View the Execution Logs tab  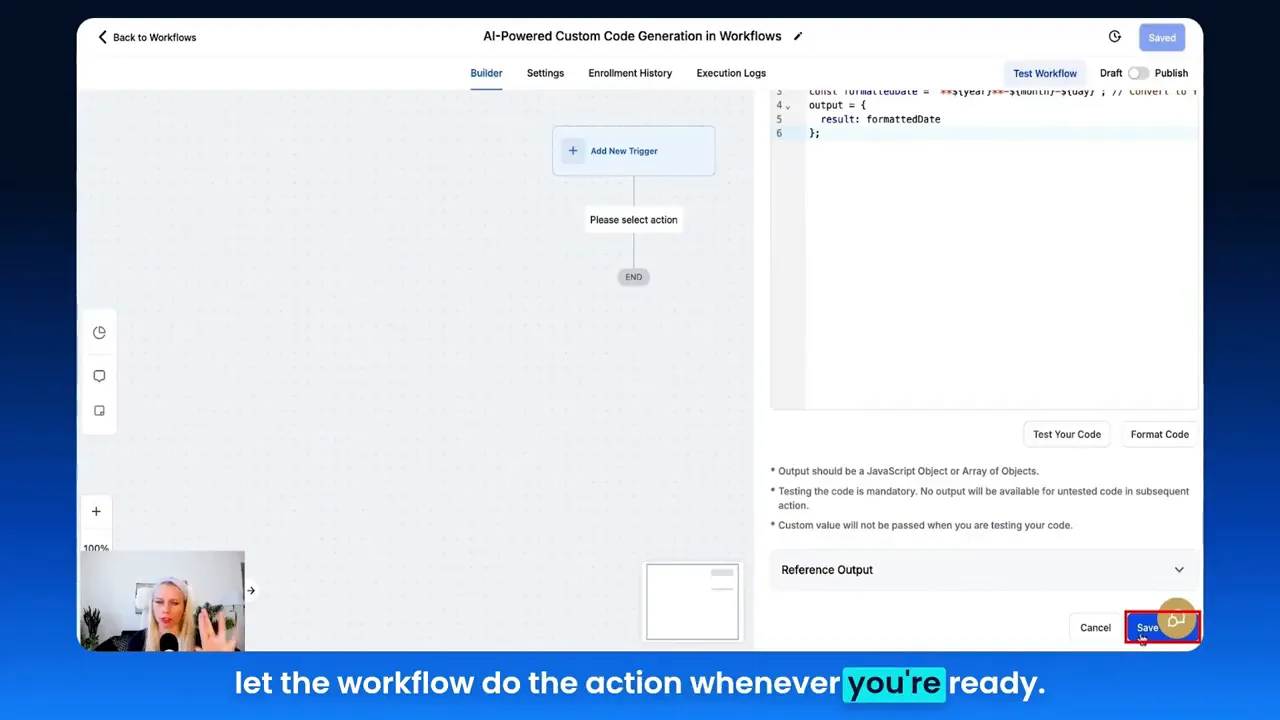731,73
